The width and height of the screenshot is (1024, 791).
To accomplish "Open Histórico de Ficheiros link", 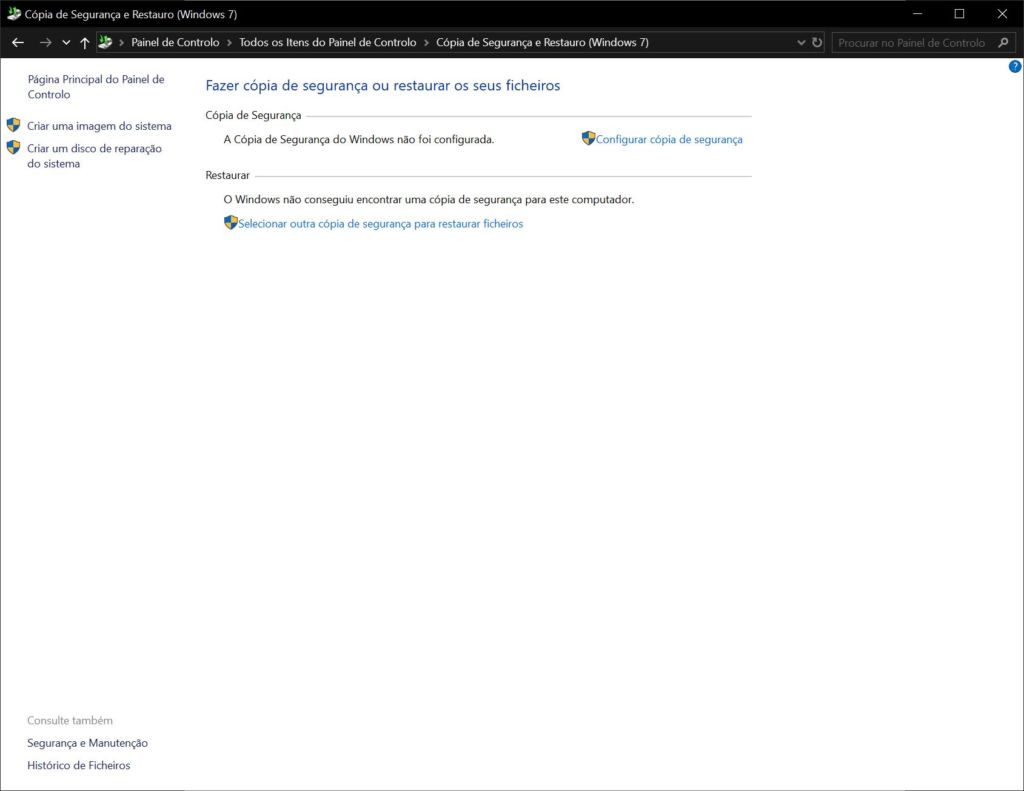I will click(x=78, y=765).
